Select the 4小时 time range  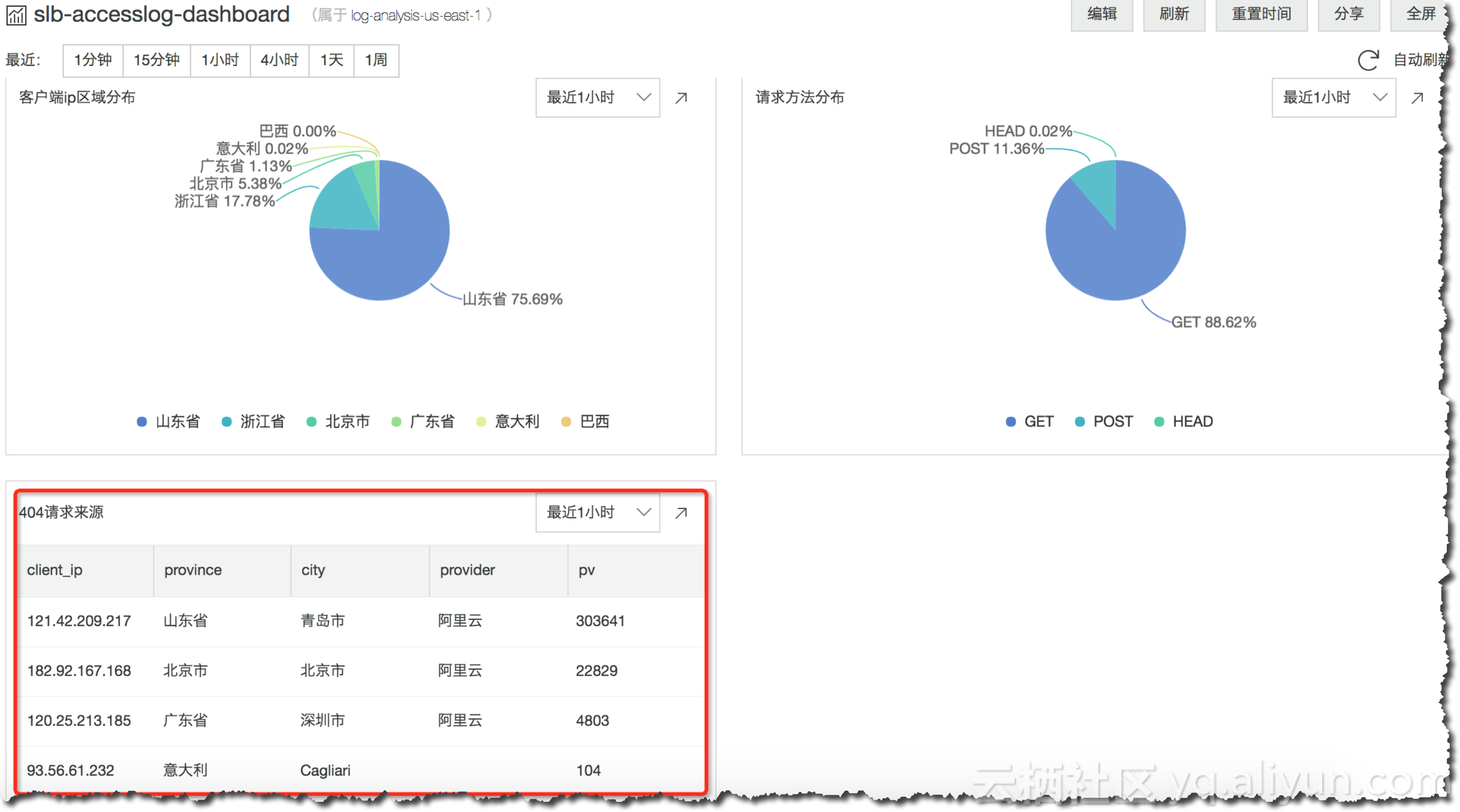[279, 60]
